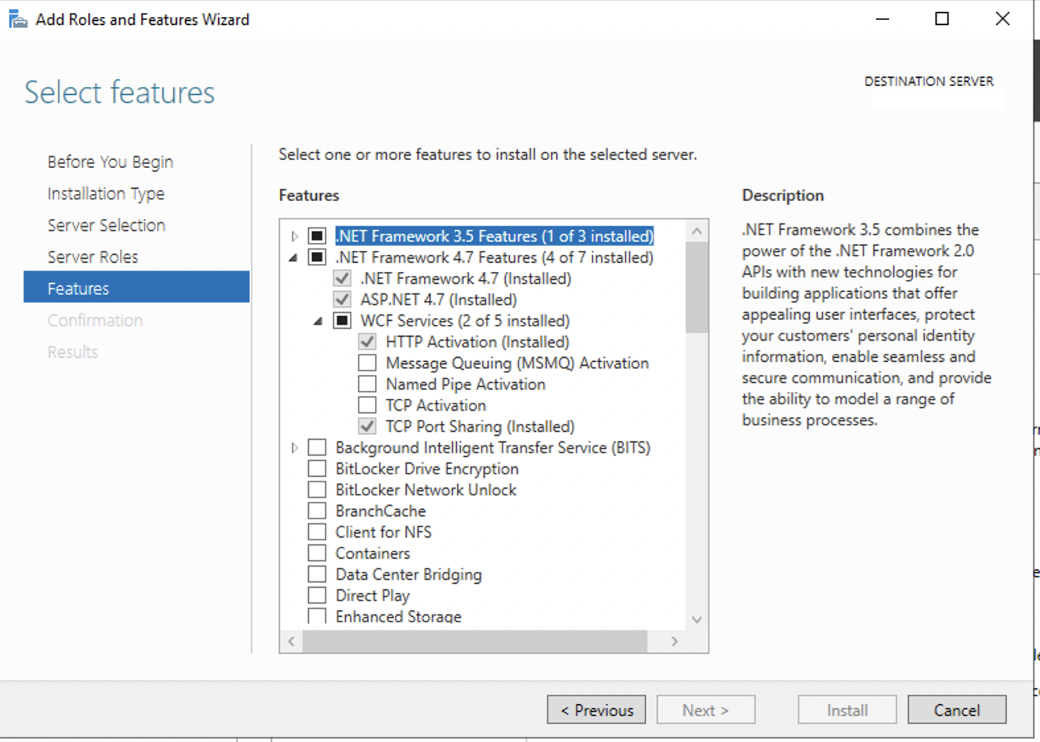Enable BranchCache feature checkbox

(x=317, y=511)
